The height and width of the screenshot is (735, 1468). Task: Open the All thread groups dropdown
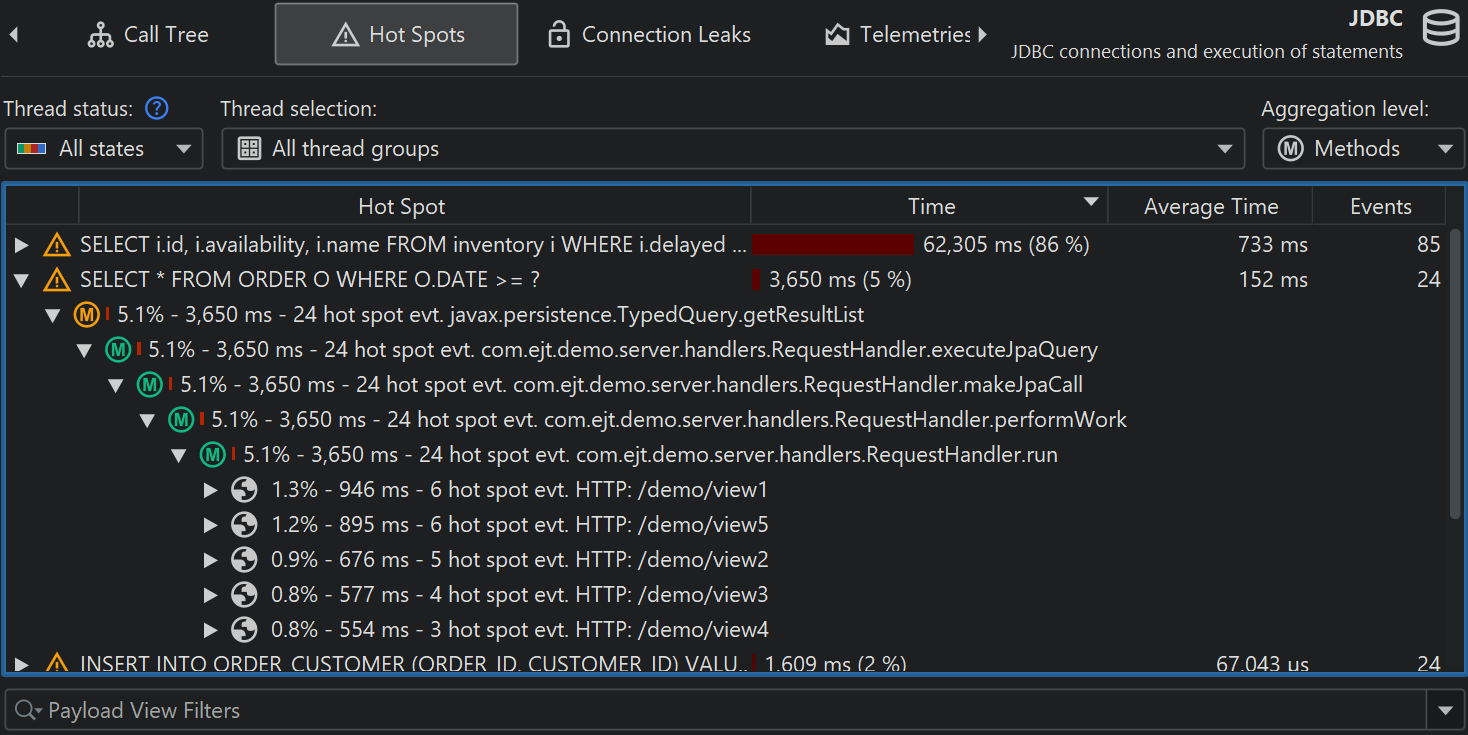coord(733,149)
